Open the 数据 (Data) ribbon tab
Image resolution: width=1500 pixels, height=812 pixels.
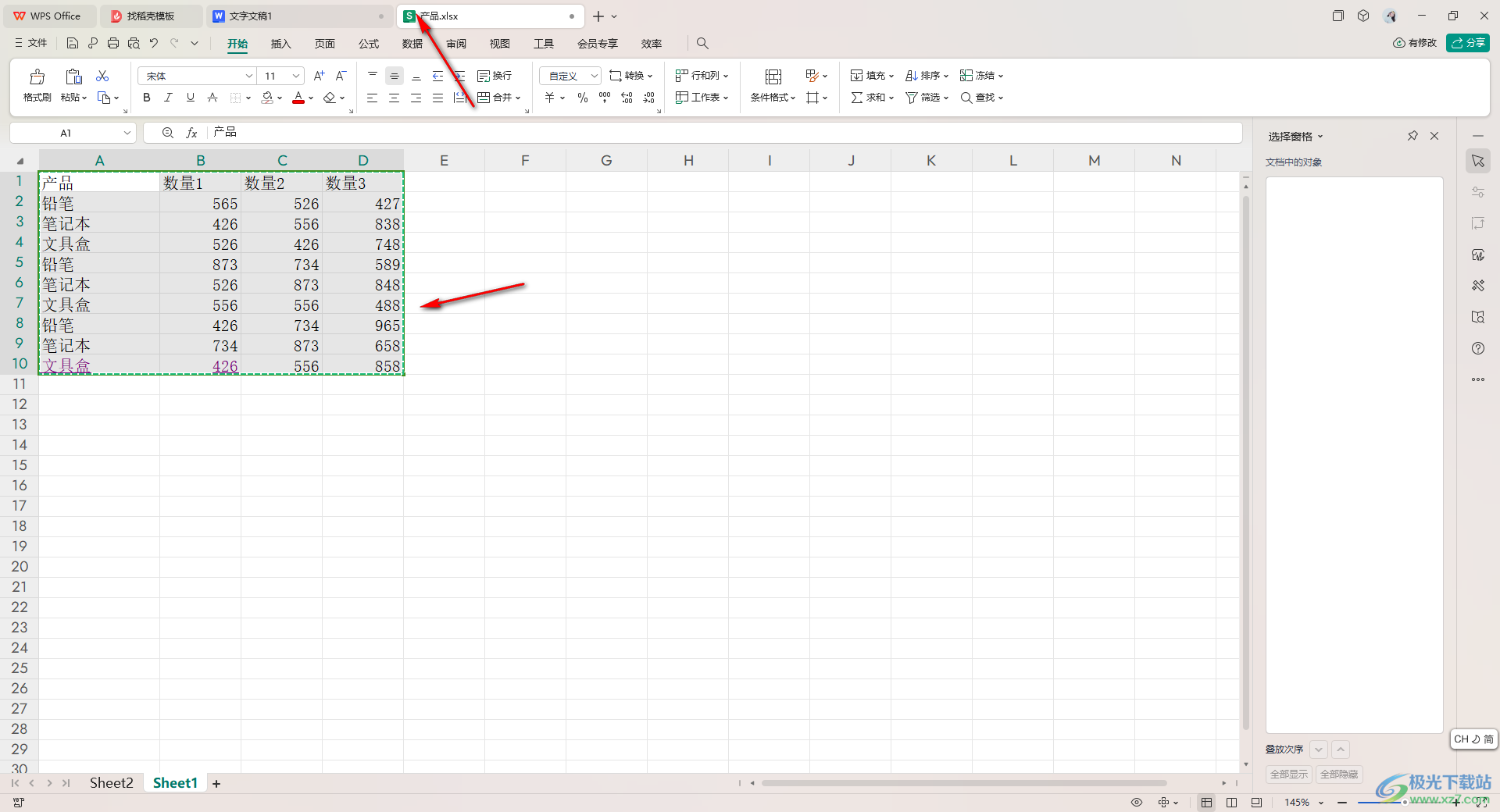412,44
